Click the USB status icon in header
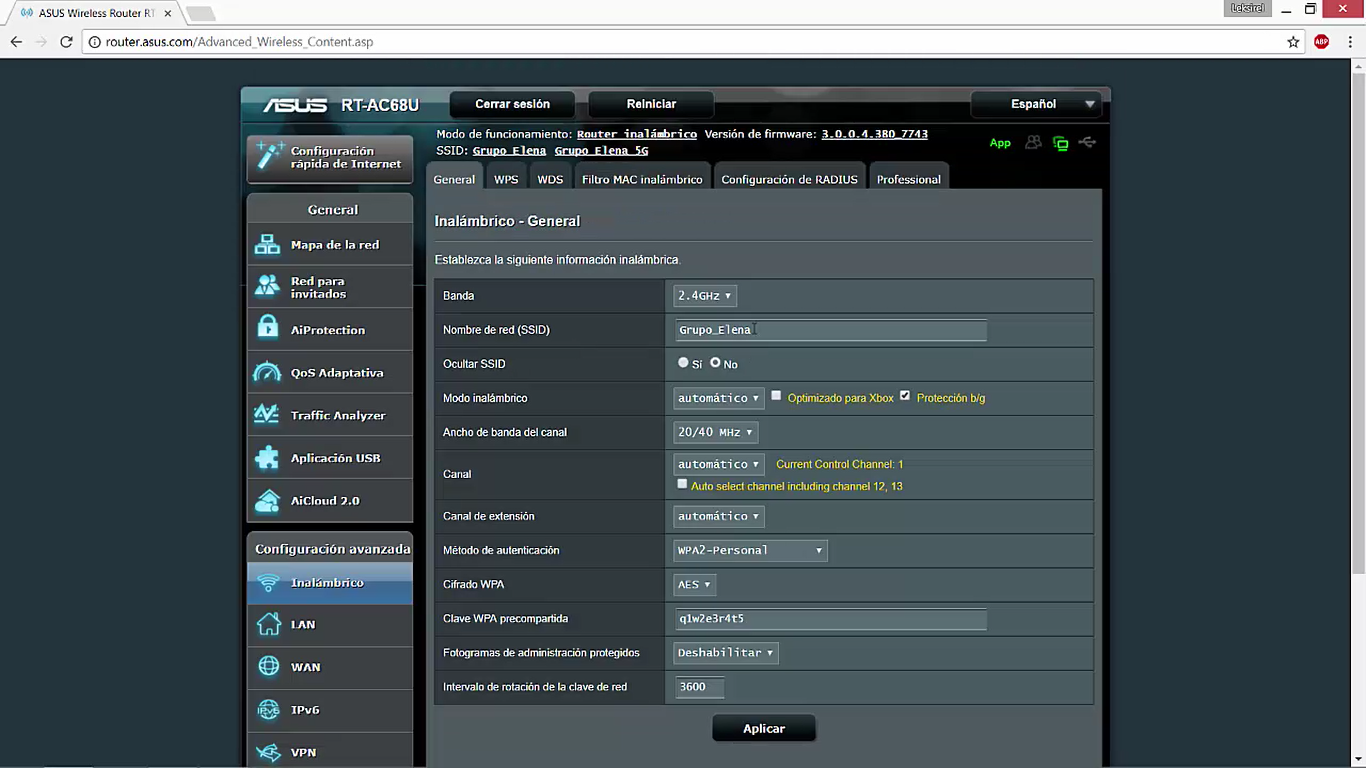 [1088, 143]
